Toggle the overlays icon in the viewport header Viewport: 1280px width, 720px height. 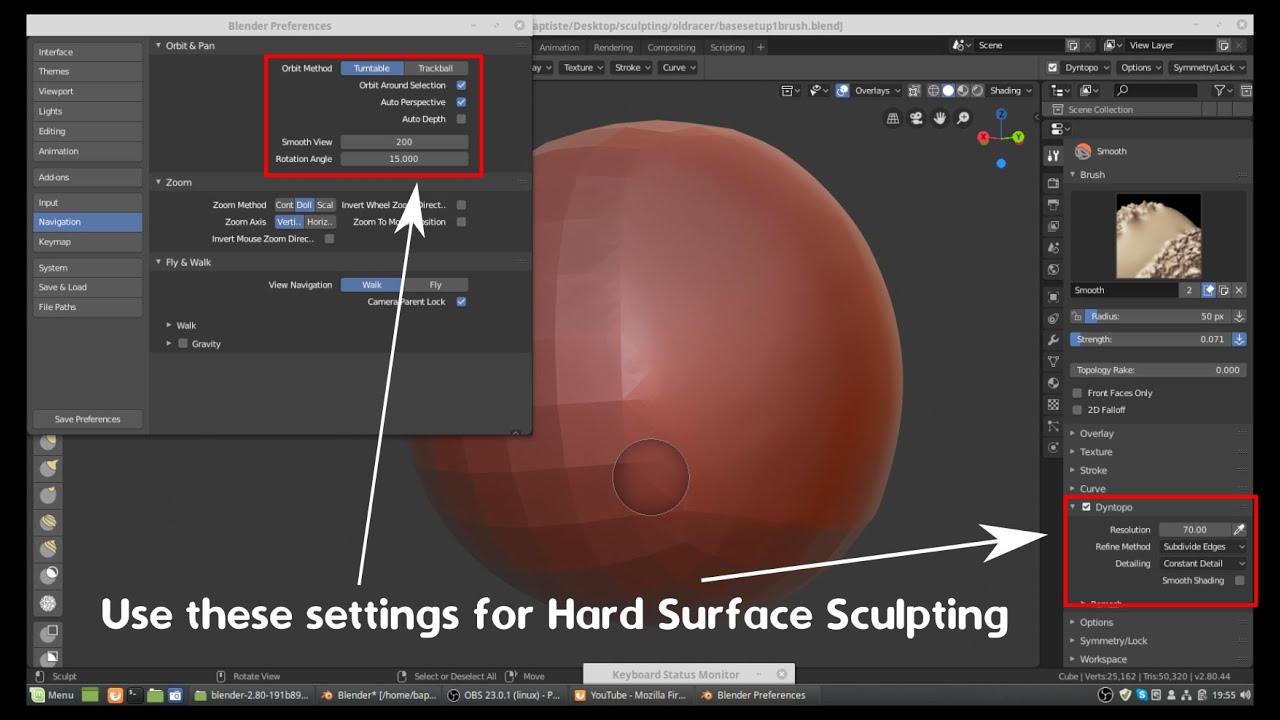pyautogui.click(x=843, y=90)
